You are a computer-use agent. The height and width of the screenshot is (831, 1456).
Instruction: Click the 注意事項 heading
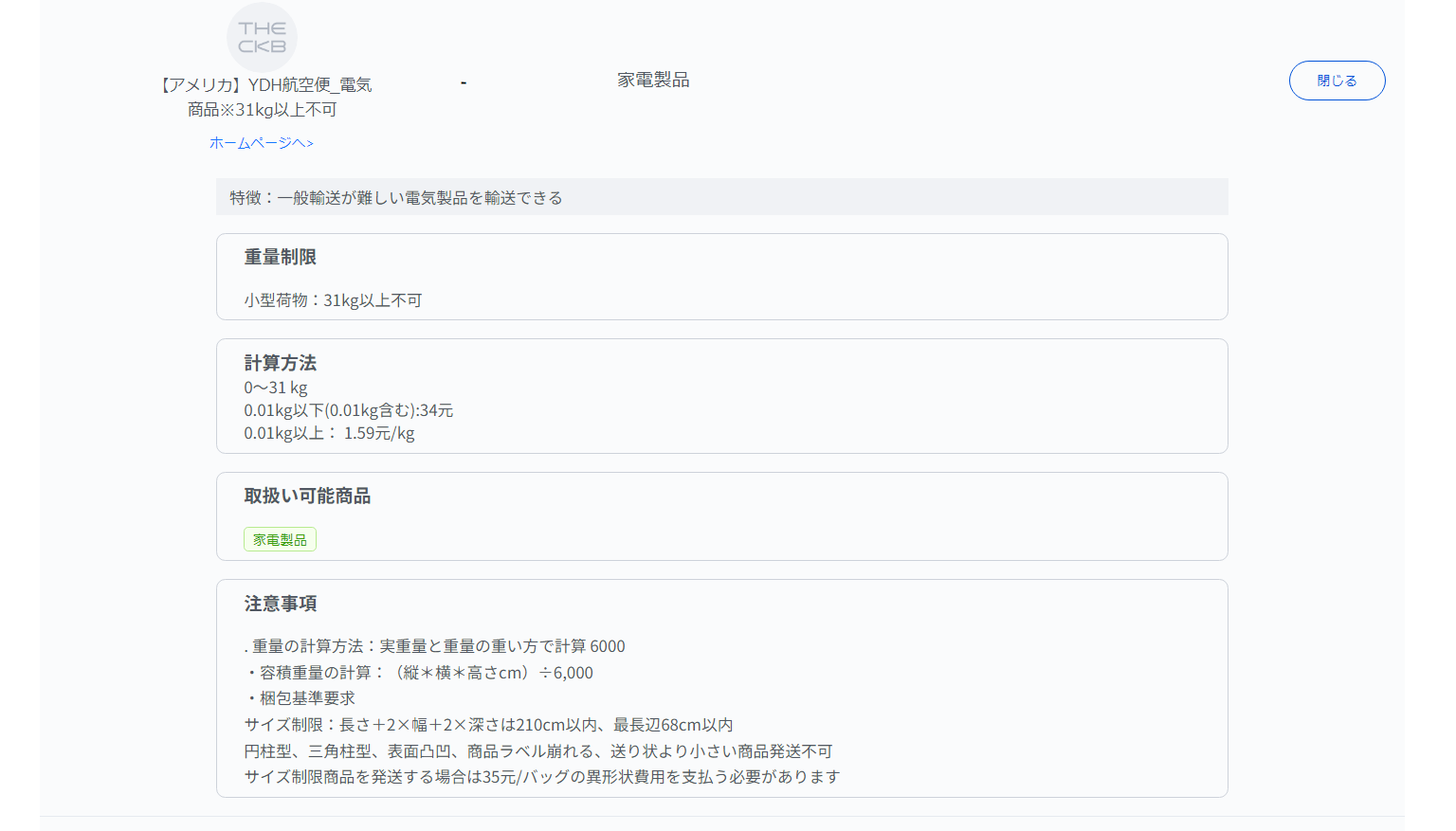pos(281,604)
